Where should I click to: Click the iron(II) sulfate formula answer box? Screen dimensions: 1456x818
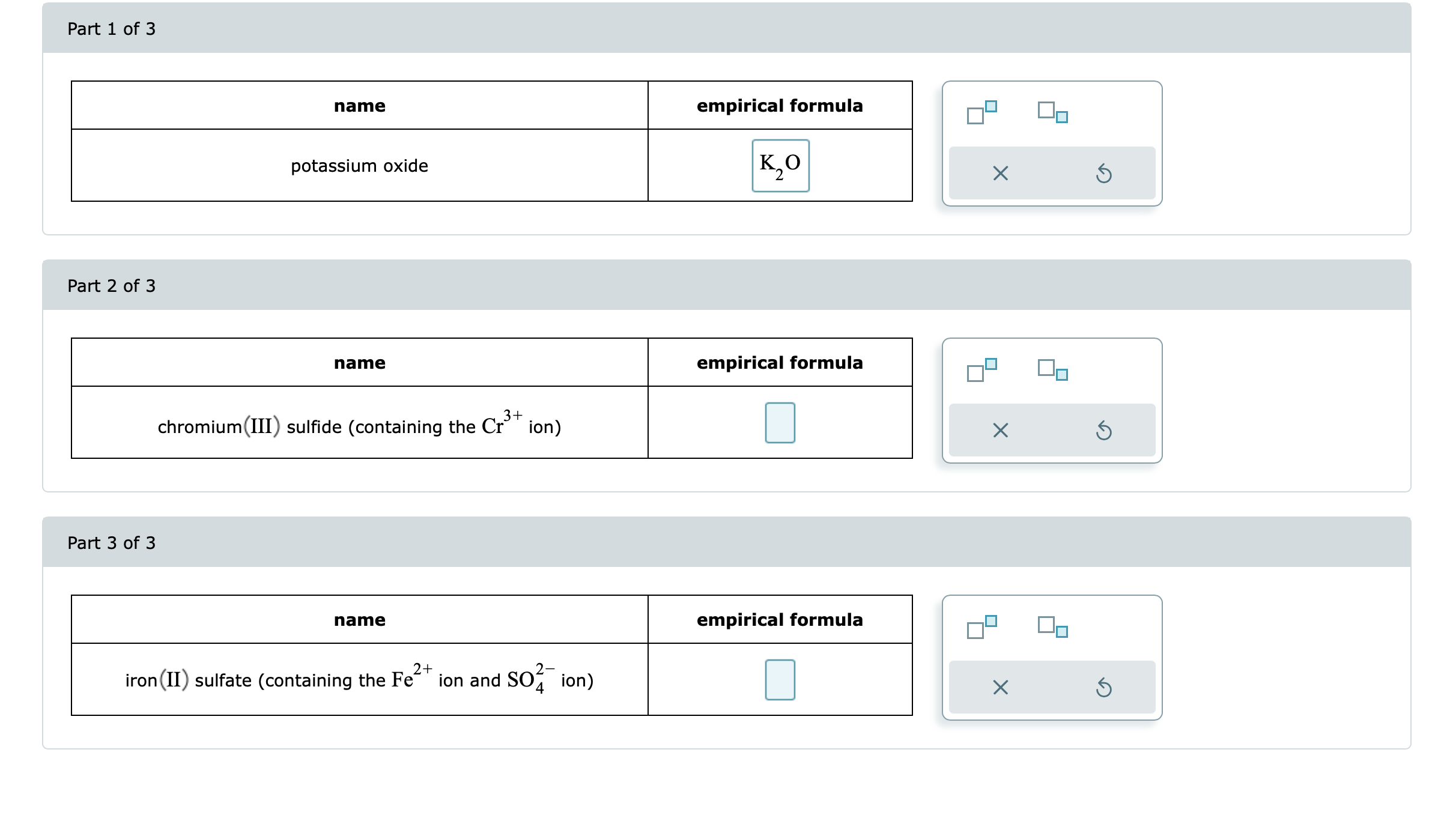779,679
